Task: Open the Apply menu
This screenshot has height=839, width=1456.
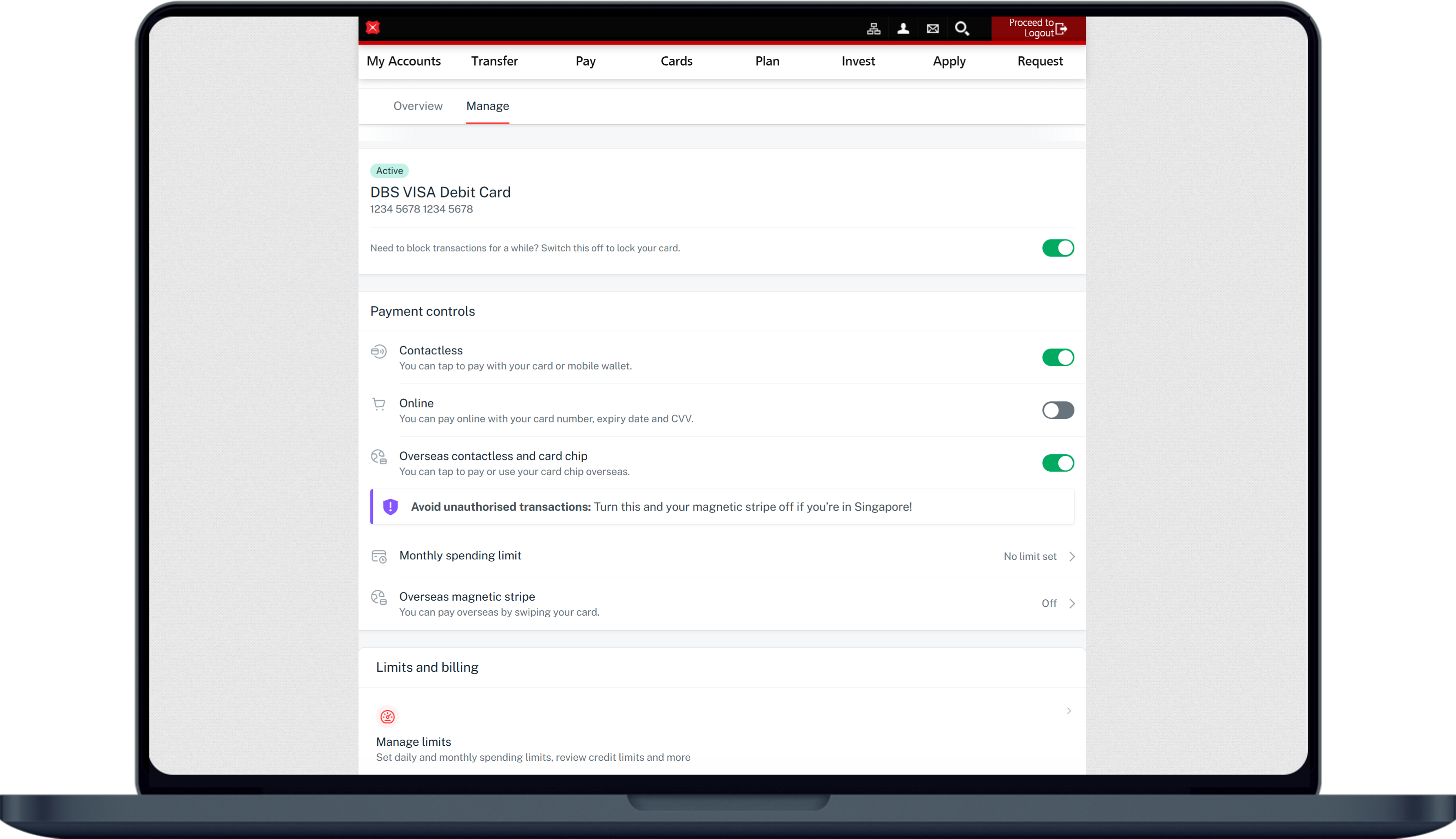Action: [x=949, y=61]
